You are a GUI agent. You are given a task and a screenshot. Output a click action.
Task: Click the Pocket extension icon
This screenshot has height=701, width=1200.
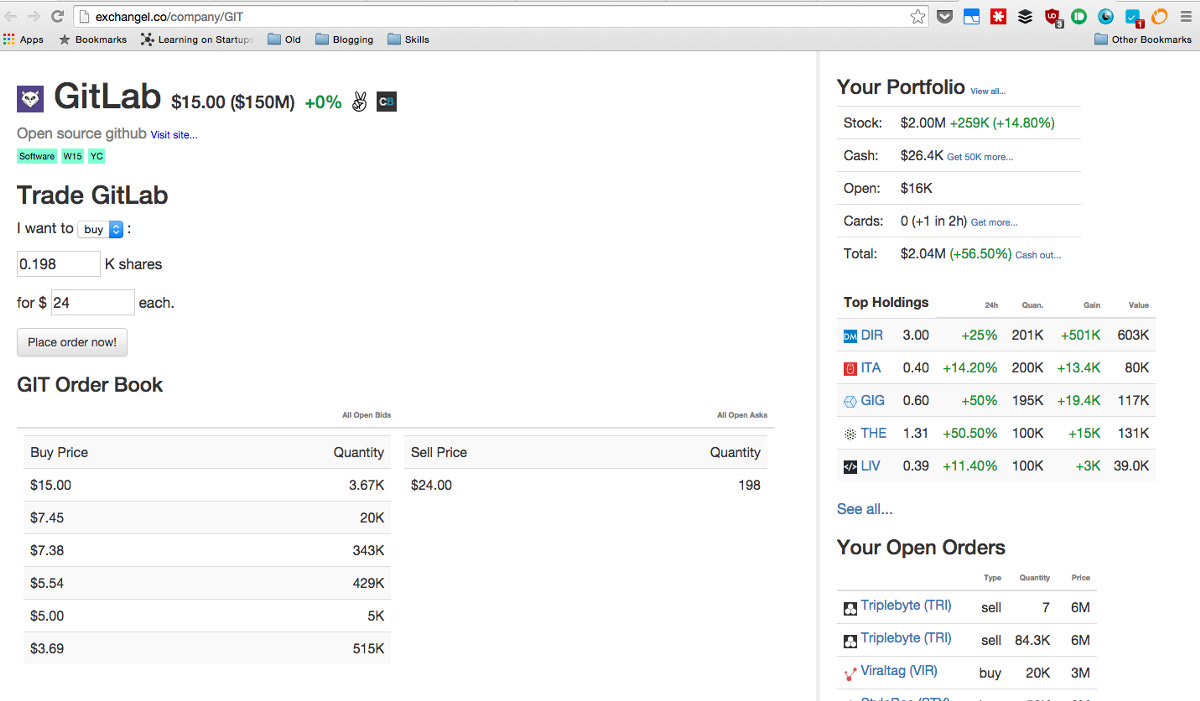[945, 16]
